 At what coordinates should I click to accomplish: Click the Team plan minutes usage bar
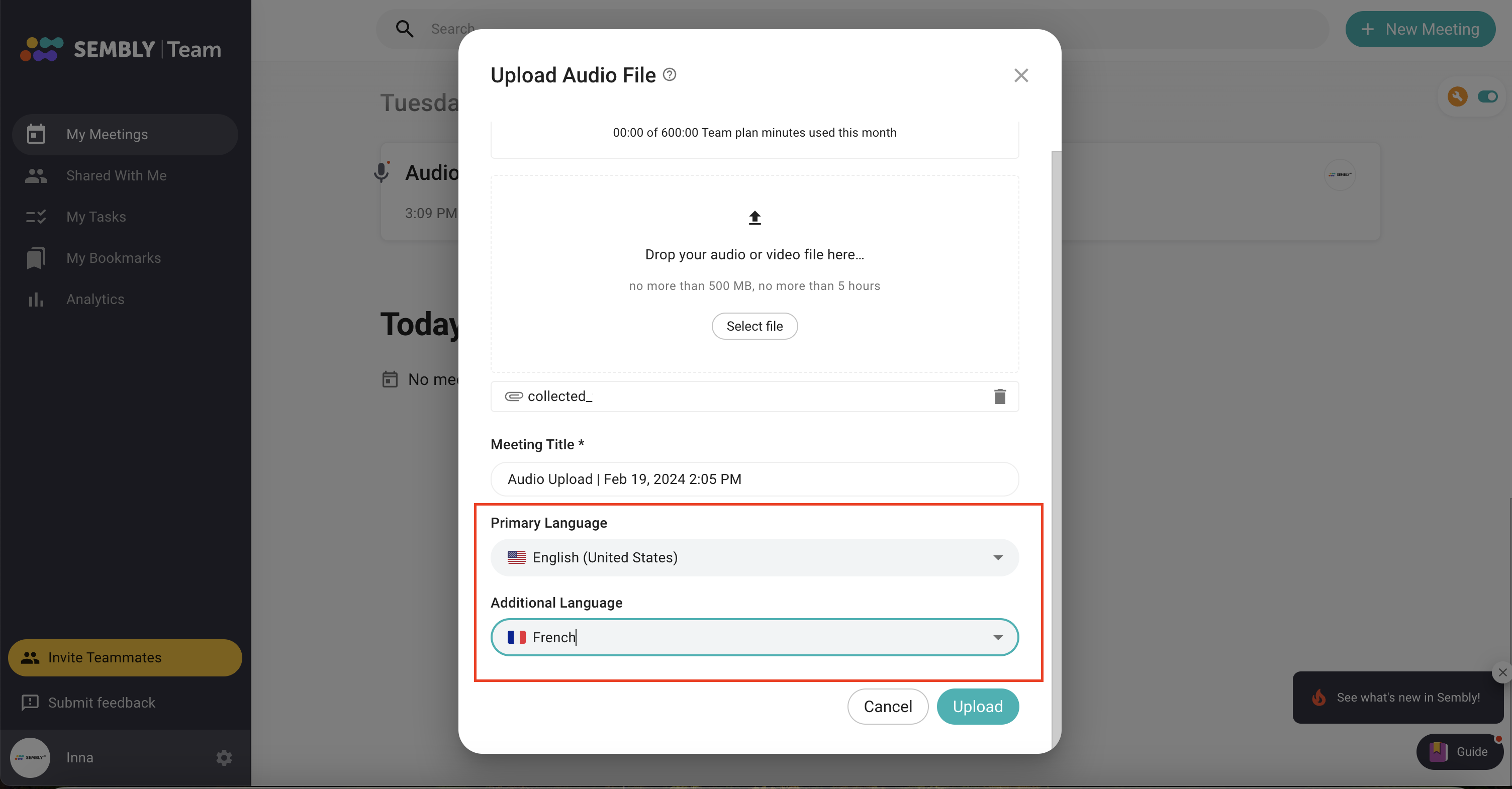754,133
